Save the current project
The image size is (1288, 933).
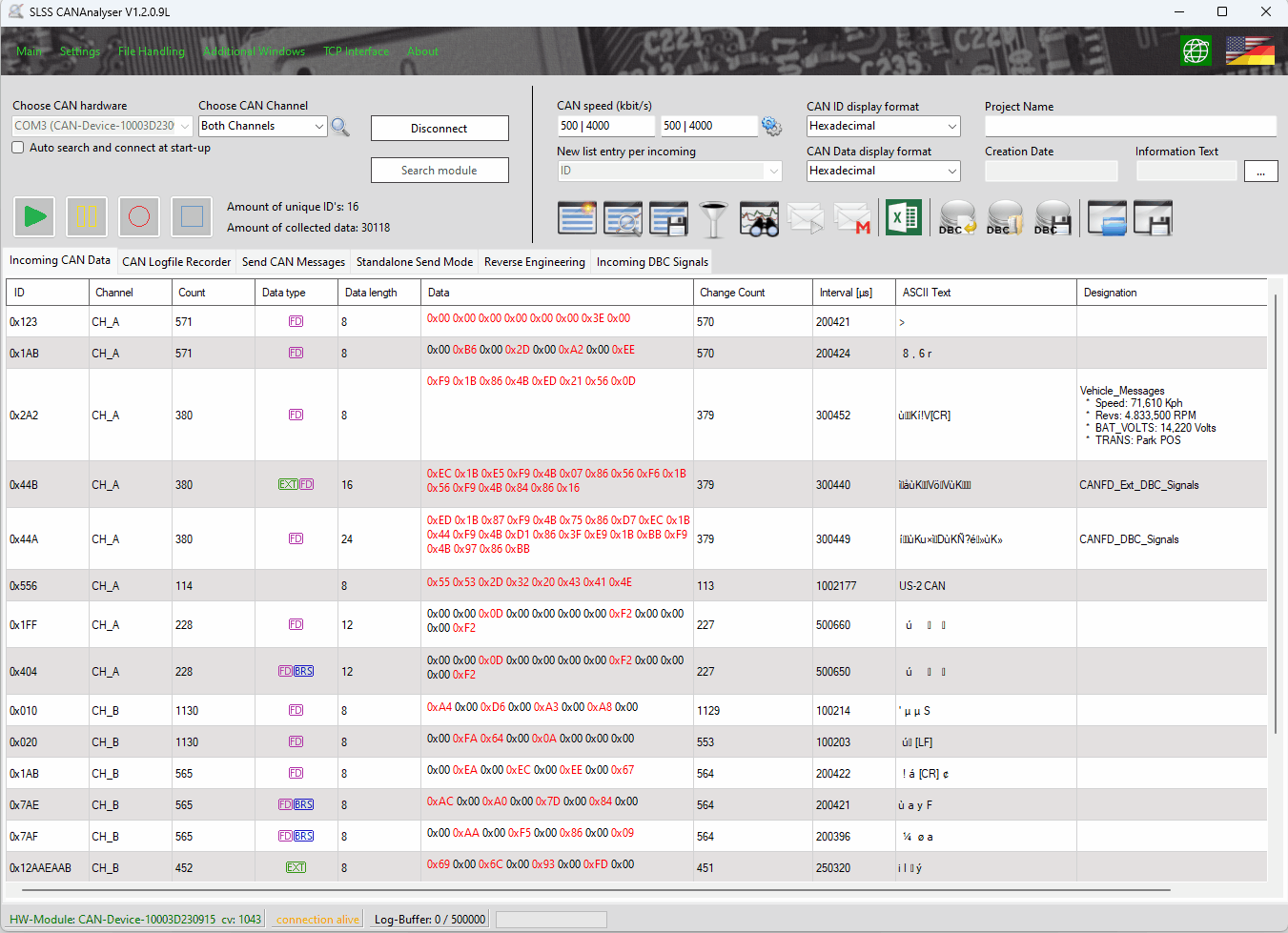pyautogui.click(x=1153, y=217)
